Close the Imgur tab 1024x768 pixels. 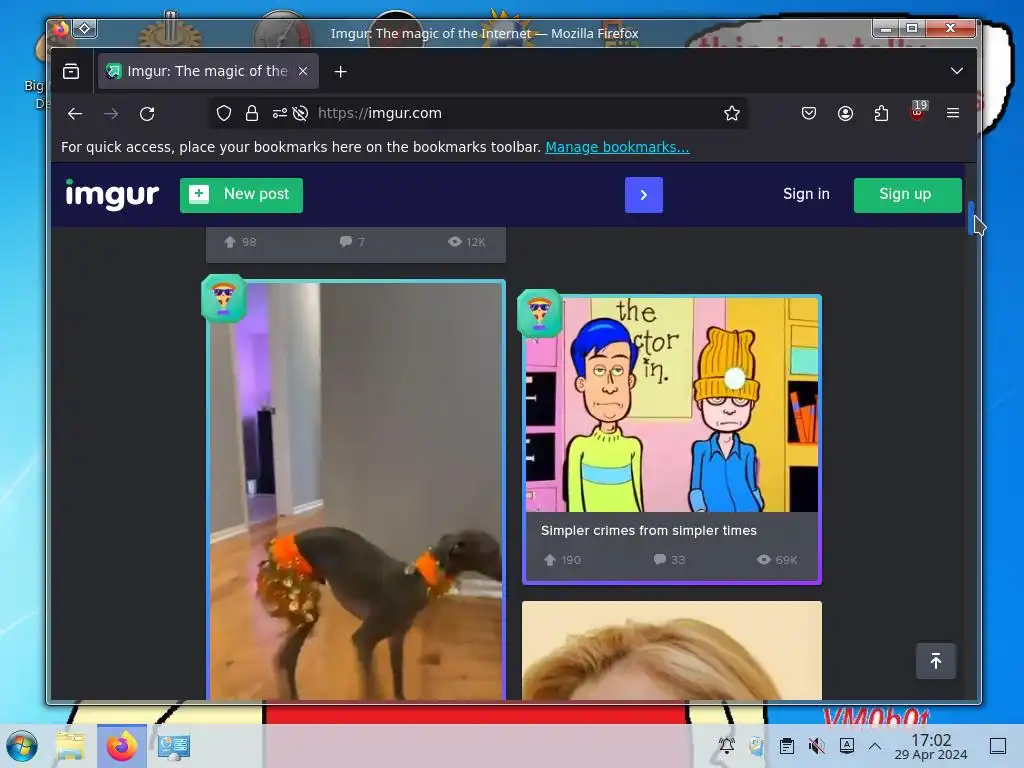(x=303, y=71)
